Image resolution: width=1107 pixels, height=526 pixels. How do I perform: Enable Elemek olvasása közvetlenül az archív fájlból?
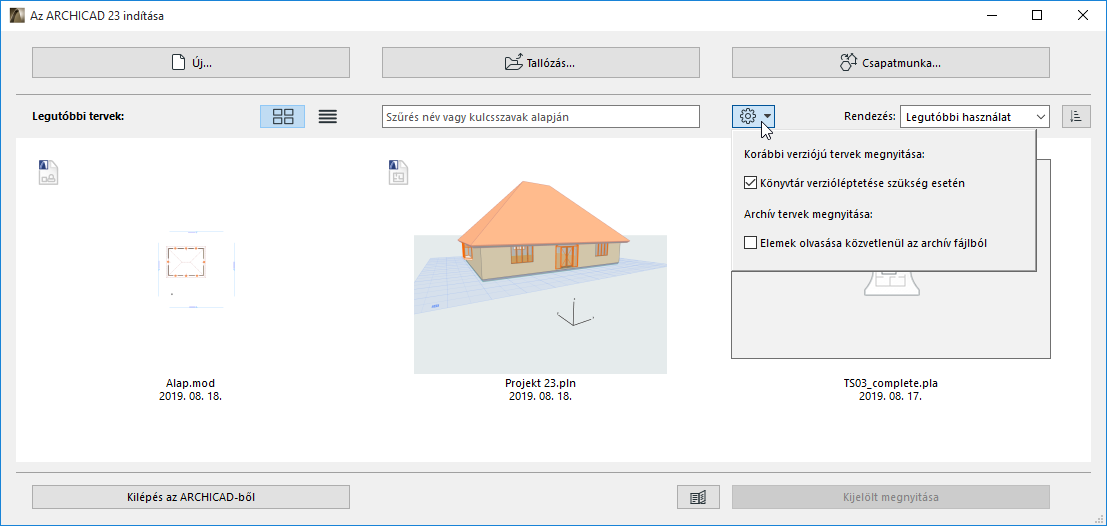pyautogui.click(x=750, y=243)
